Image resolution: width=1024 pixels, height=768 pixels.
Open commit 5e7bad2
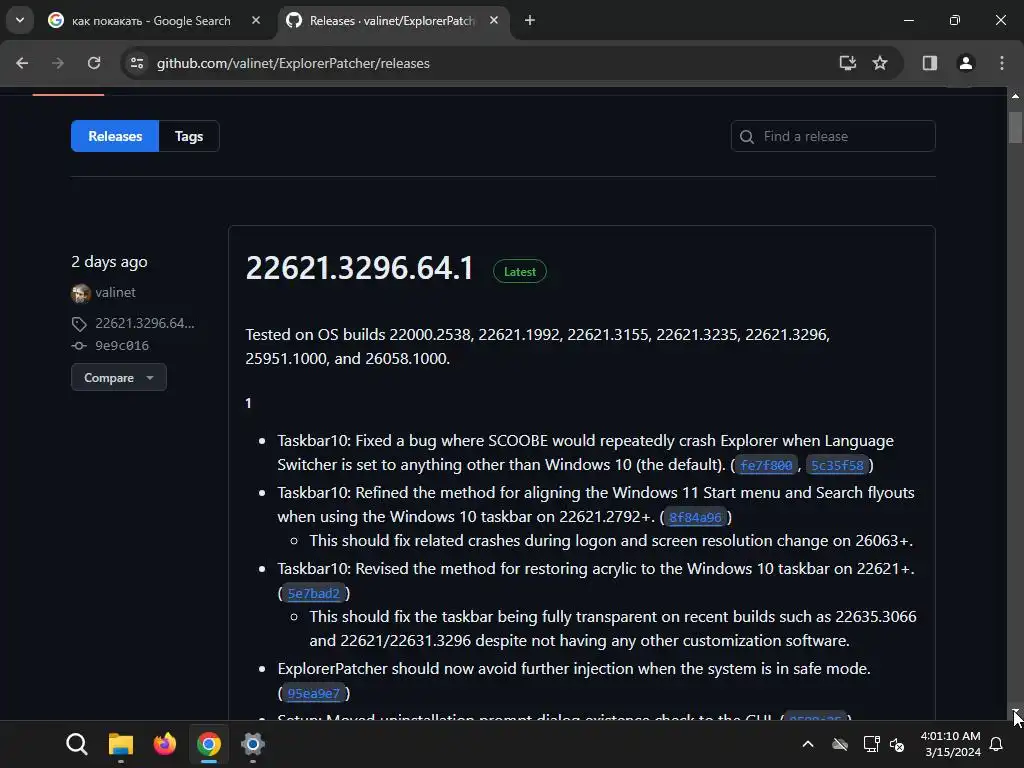pyautogui.click(x=313, y=594)
